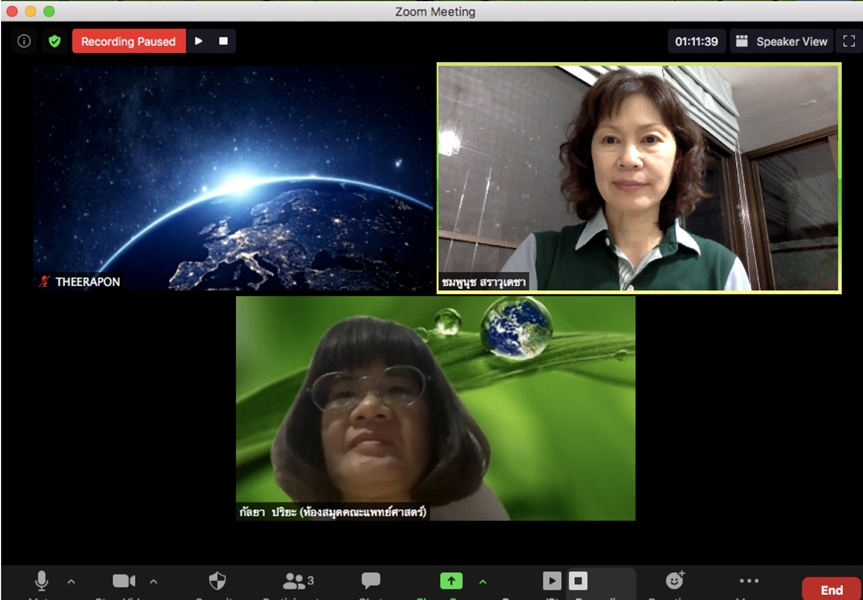Open the Security shield in the toolbar
The height and width of the screenshot is (600, 863).
pos(217,581)
